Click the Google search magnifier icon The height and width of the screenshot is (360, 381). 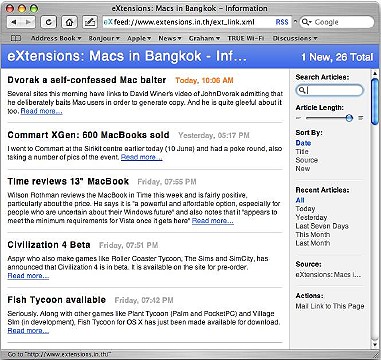(306, 22)
